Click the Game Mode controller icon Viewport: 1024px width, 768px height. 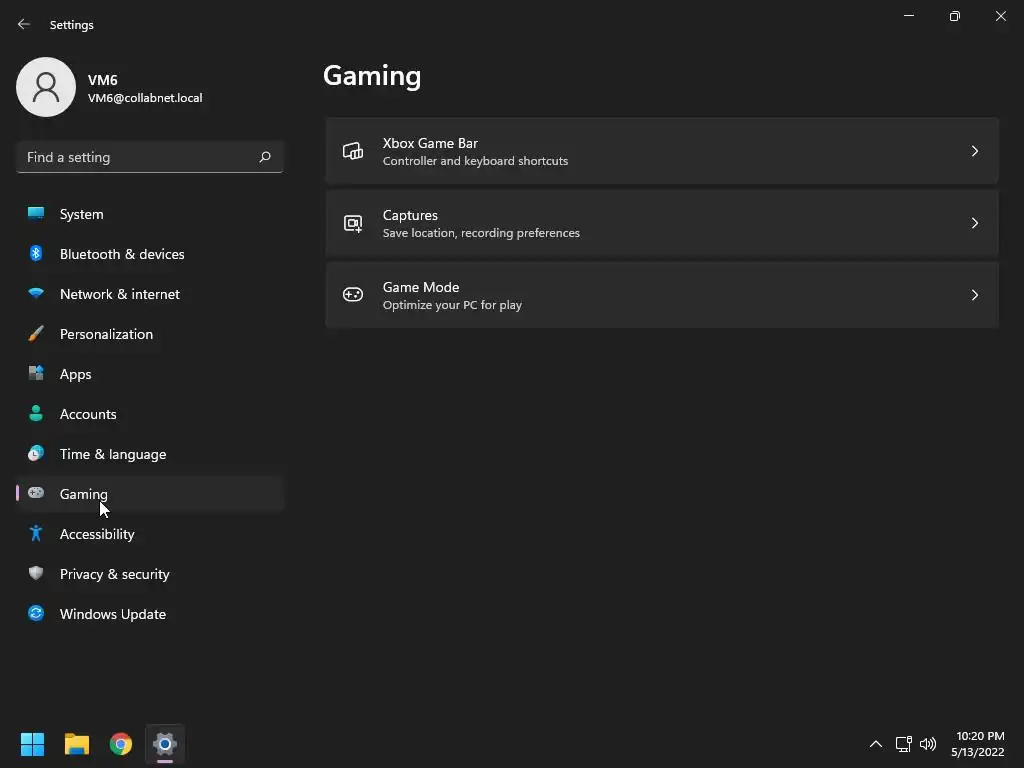[x=353, y=295]
